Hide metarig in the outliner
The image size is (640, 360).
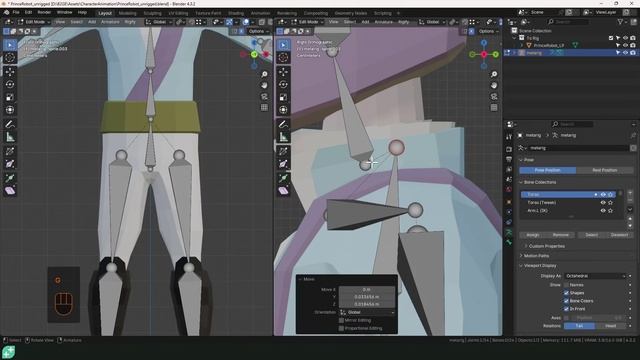tap(625, 53)
